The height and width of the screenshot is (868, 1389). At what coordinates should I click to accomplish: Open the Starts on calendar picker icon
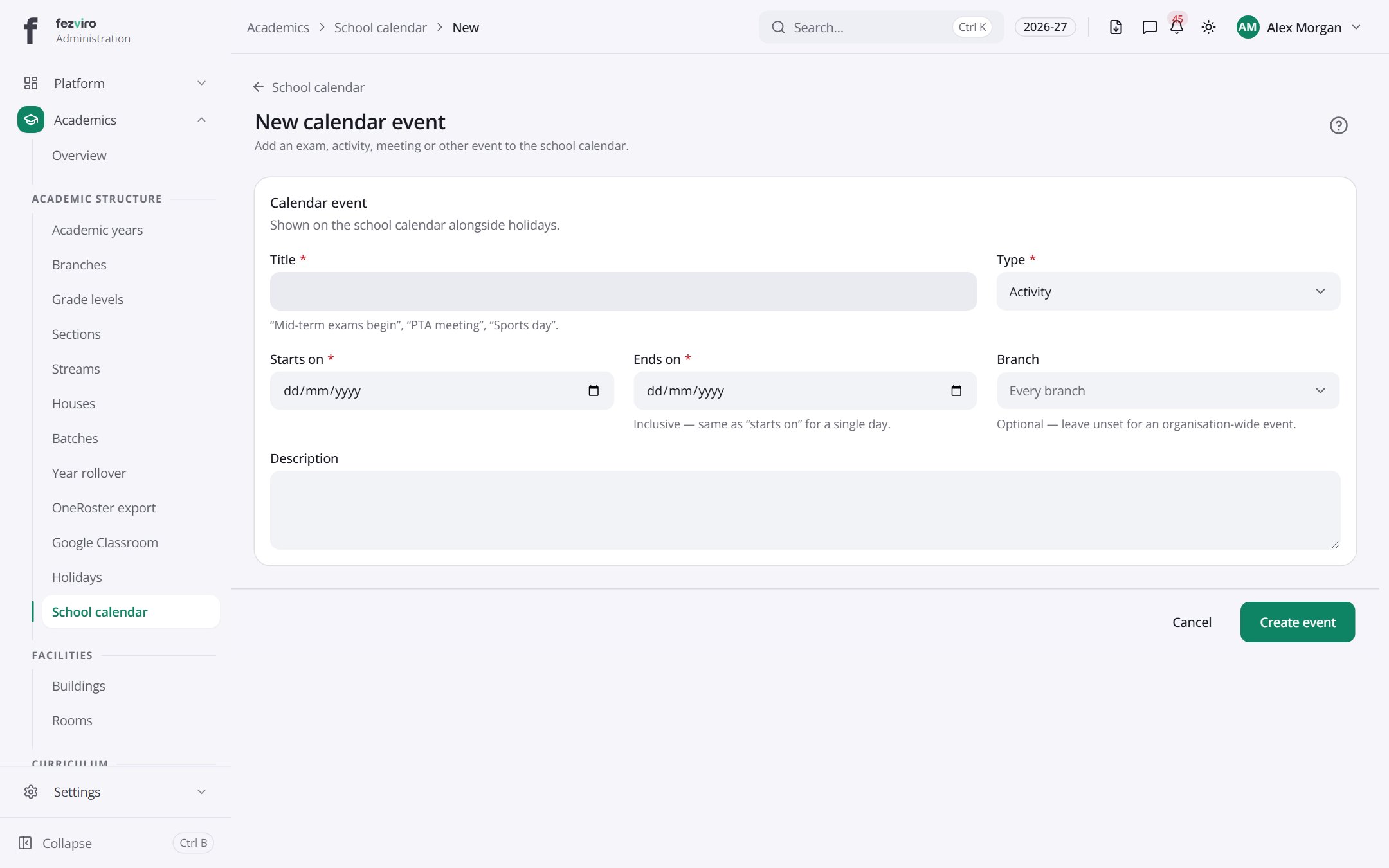pyautogui.click(x=594, y=391)
